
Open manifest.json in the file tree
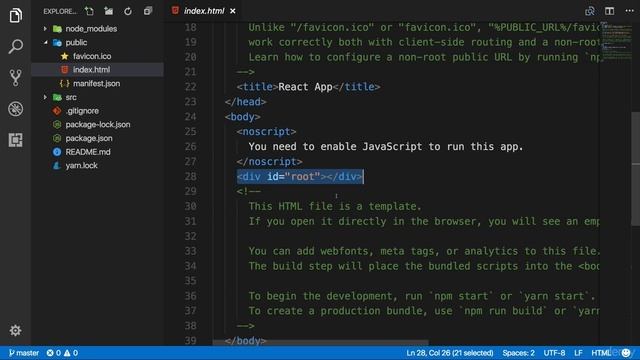96,84
